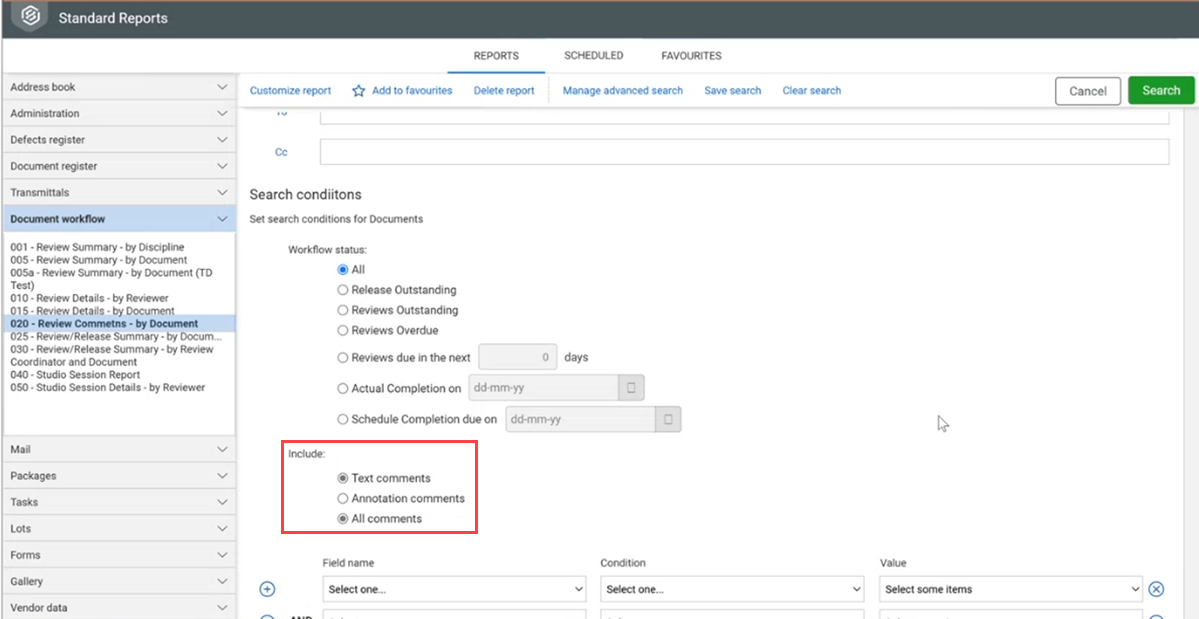Remove the first search condition row
The height and width of the screenshot is (619, 1199).
tap(1156, 589)
